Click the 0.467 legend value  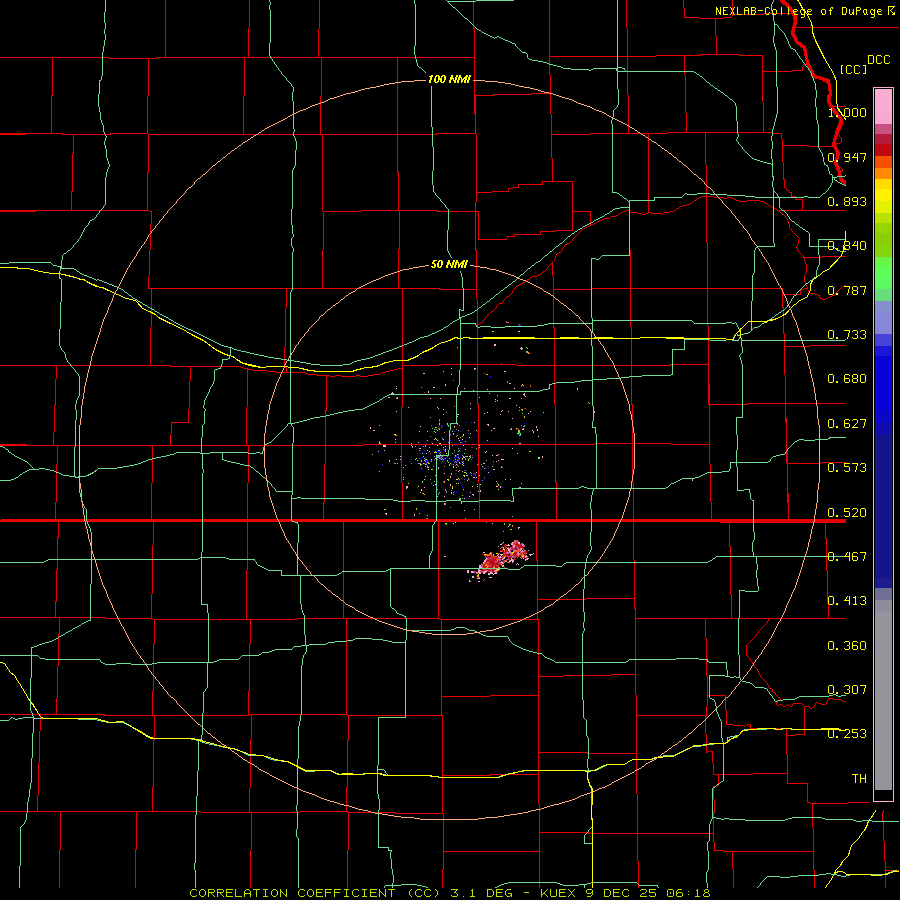[x=847, y=557]
